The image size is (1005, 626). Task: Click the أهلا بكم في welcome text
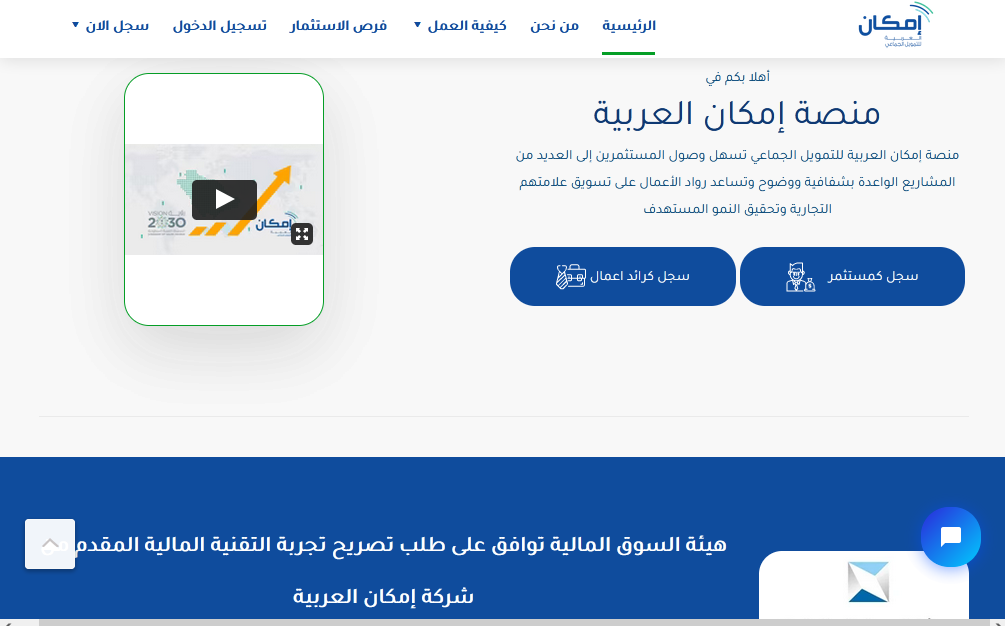click(x=737, y=77)
